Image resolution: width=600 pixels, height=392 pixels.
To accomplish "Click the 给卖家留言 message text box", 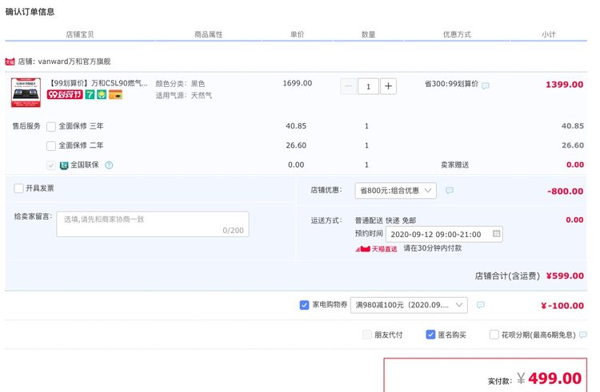I will tap(153, 224).
